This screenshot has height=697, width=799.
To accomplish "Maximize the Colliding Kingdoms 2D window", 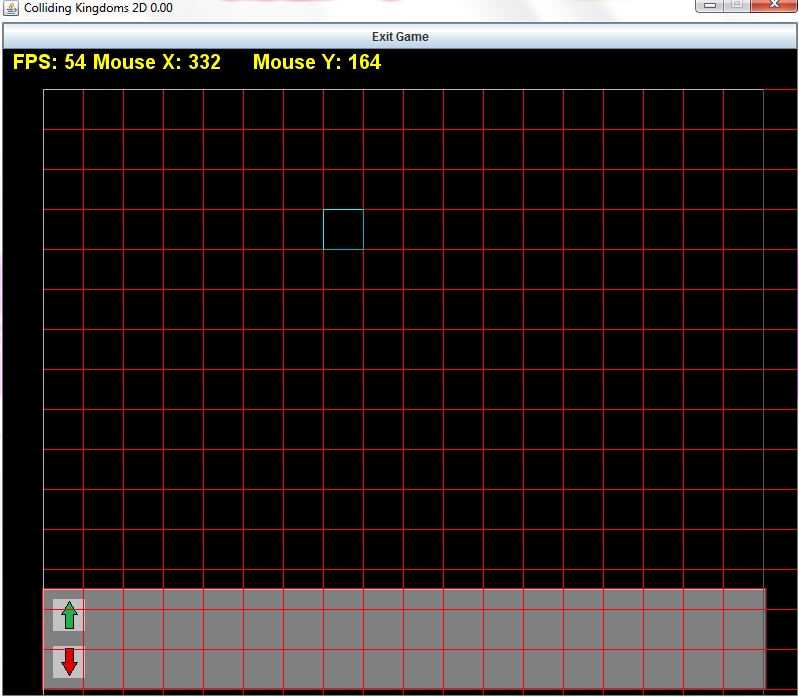I will (x=737, y=5).
